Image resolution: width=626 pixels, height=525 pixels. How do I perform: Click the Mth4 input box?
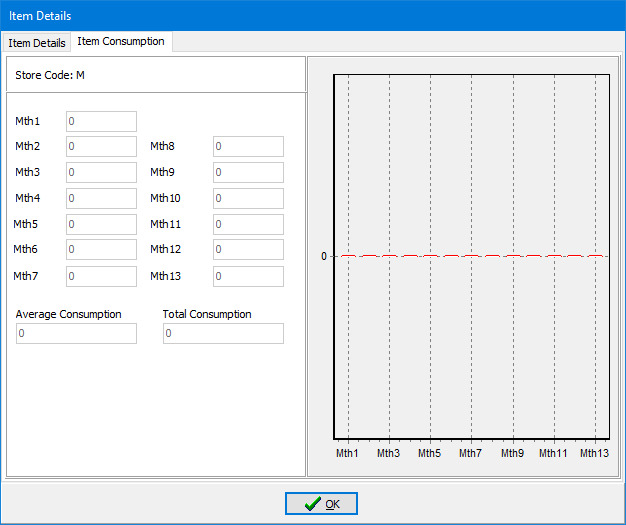(x=101, y=198)
